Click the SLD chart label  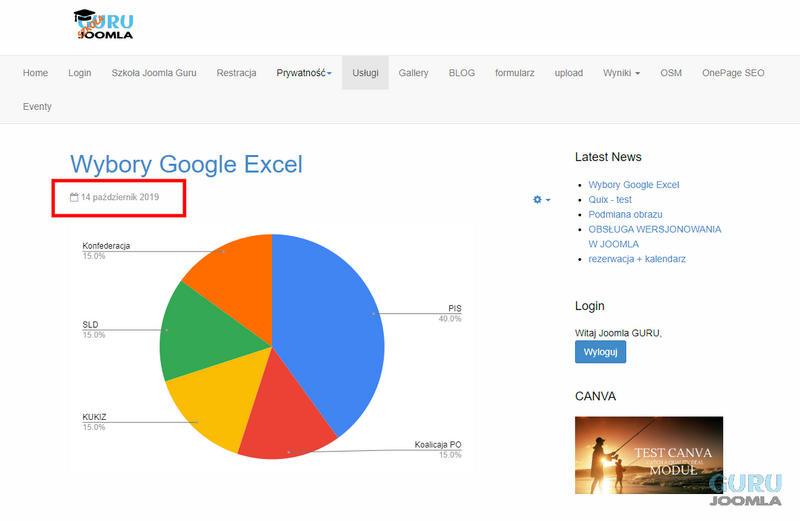[90, 325]
